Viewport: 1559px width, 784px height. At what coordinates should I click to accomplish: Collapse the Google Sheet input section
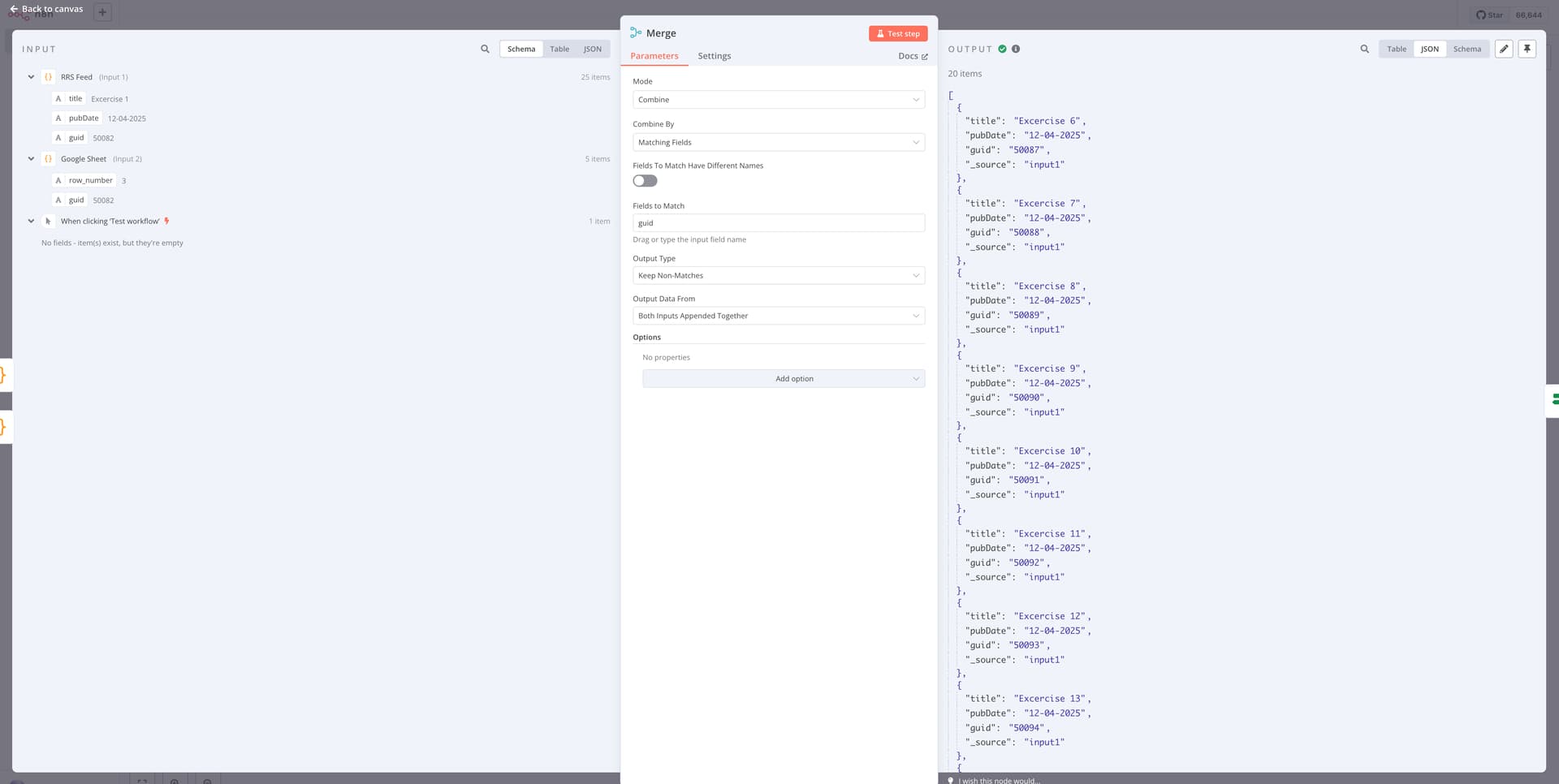click(31, 159)
